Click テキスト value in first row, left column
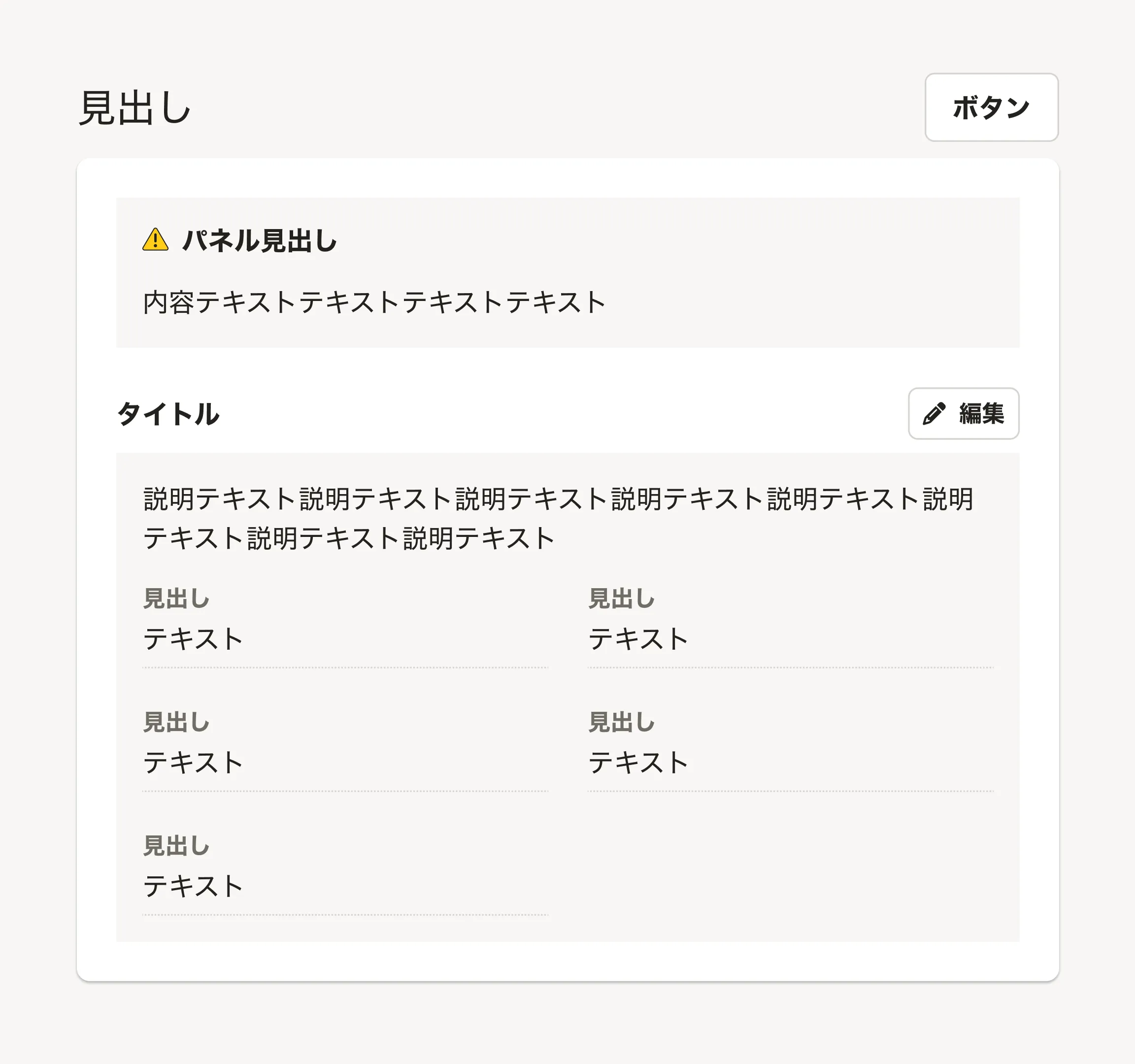1135x1064 pixels. pyautogui.click(x=193, y=639)
